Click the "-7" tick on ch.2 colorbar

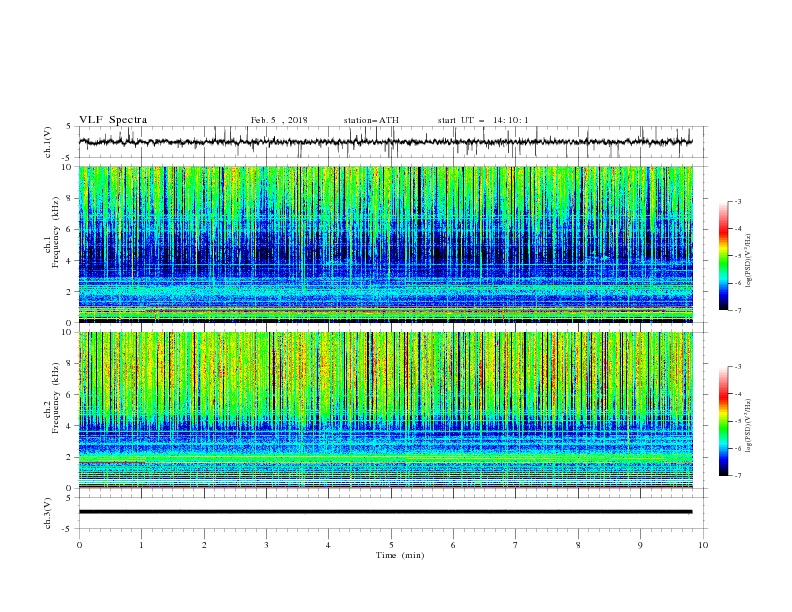pyautogui.click(x=738, y=476)
